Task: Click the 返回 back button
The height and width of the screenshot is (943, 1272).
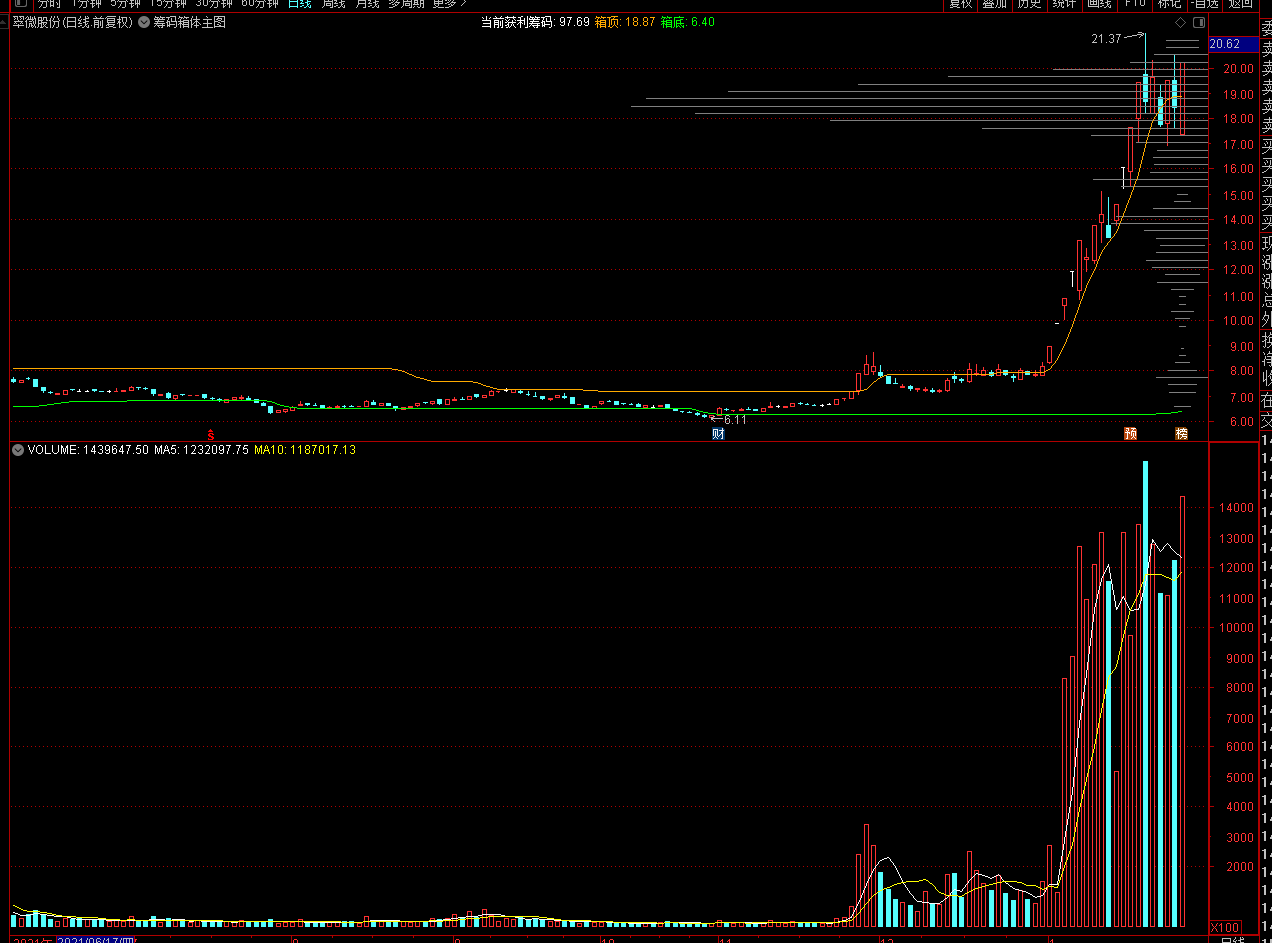Action: pyautogui.click(x=1240, y=3)
